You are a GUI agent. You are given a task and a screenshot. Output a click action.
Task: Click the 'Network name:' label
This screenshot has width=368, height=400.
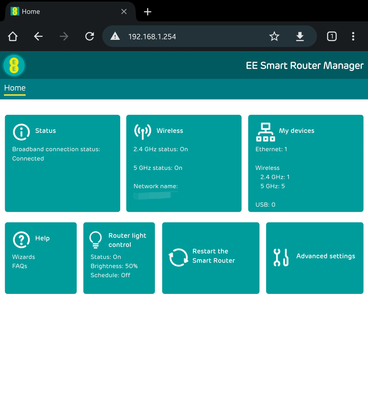pos(156,186)
